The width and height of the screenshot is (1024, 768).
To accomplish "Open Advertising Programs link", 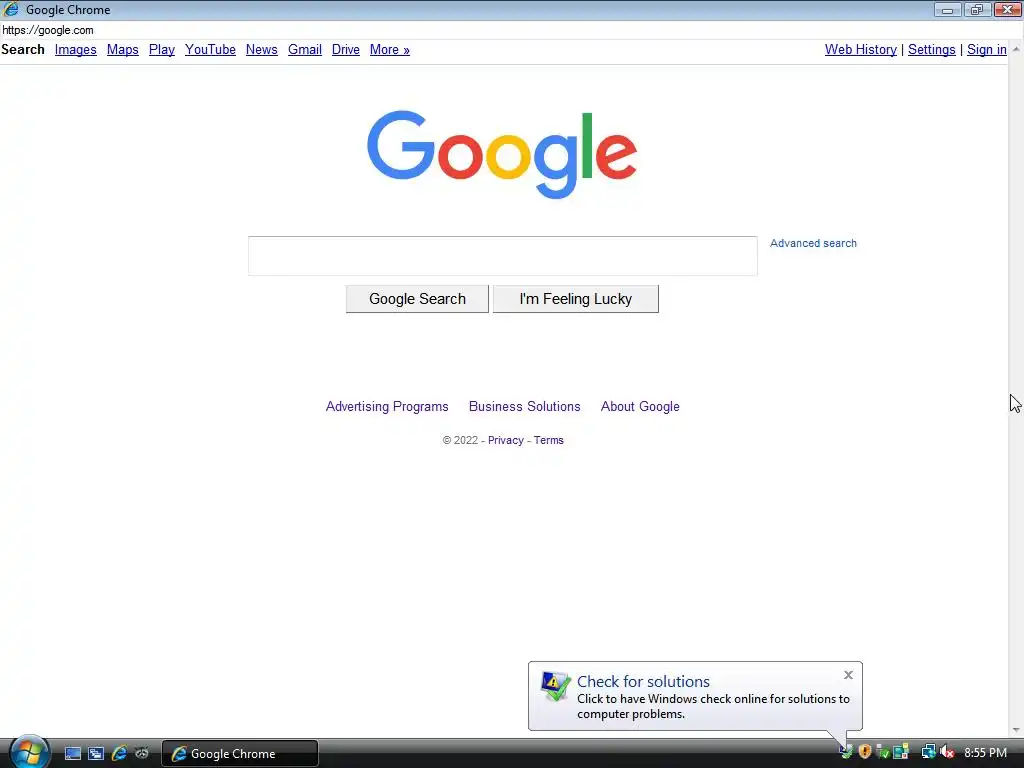I will pyautogui.click(x=387, y=406).
